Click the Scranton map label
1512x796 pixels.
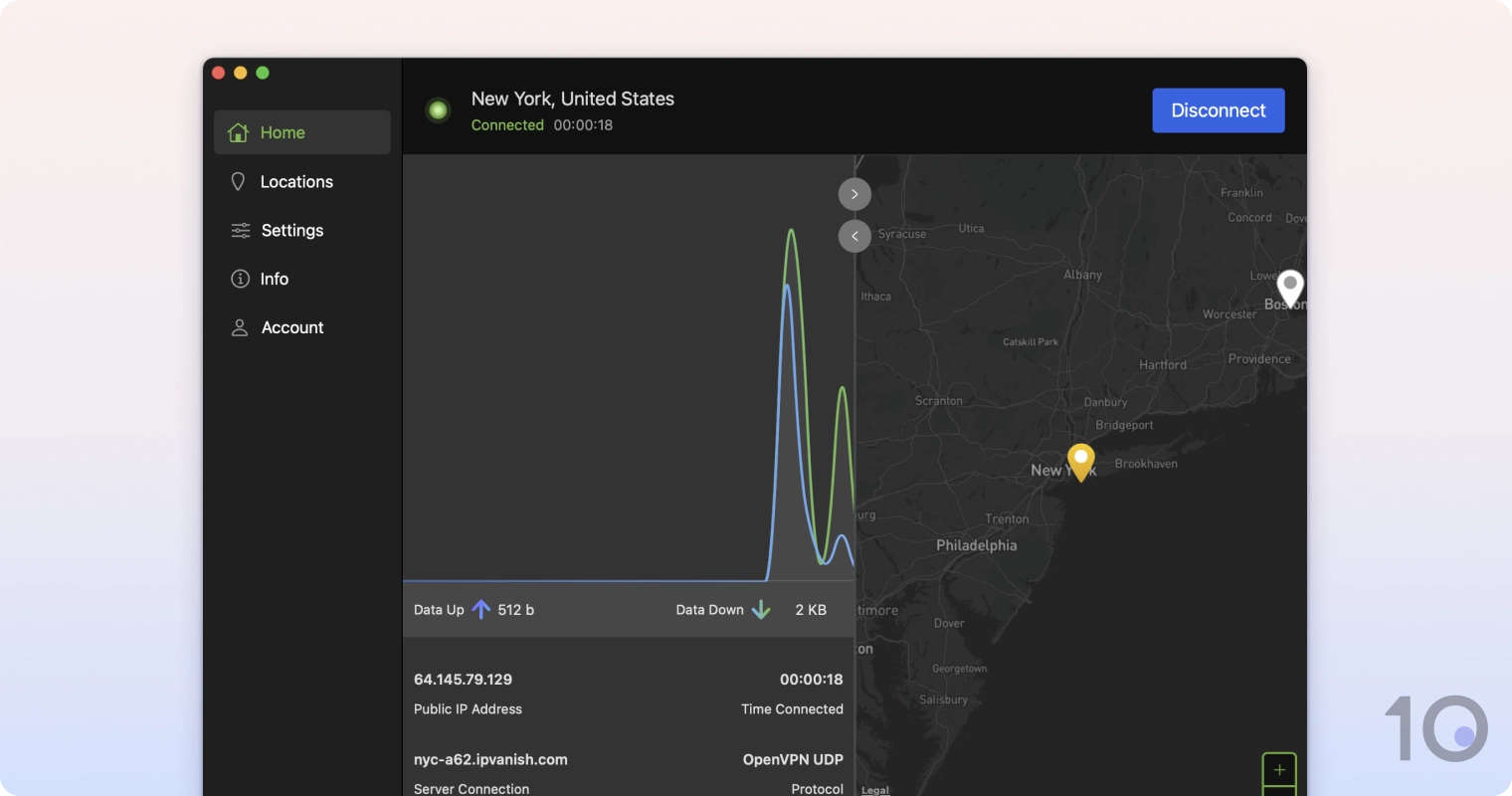pyautogui.click(x=939, y=401)
